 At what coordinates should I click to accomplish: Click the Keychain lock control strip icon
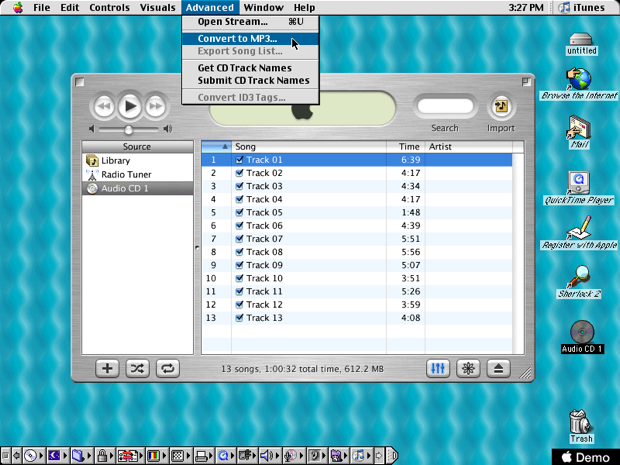[x=102, y=456]
